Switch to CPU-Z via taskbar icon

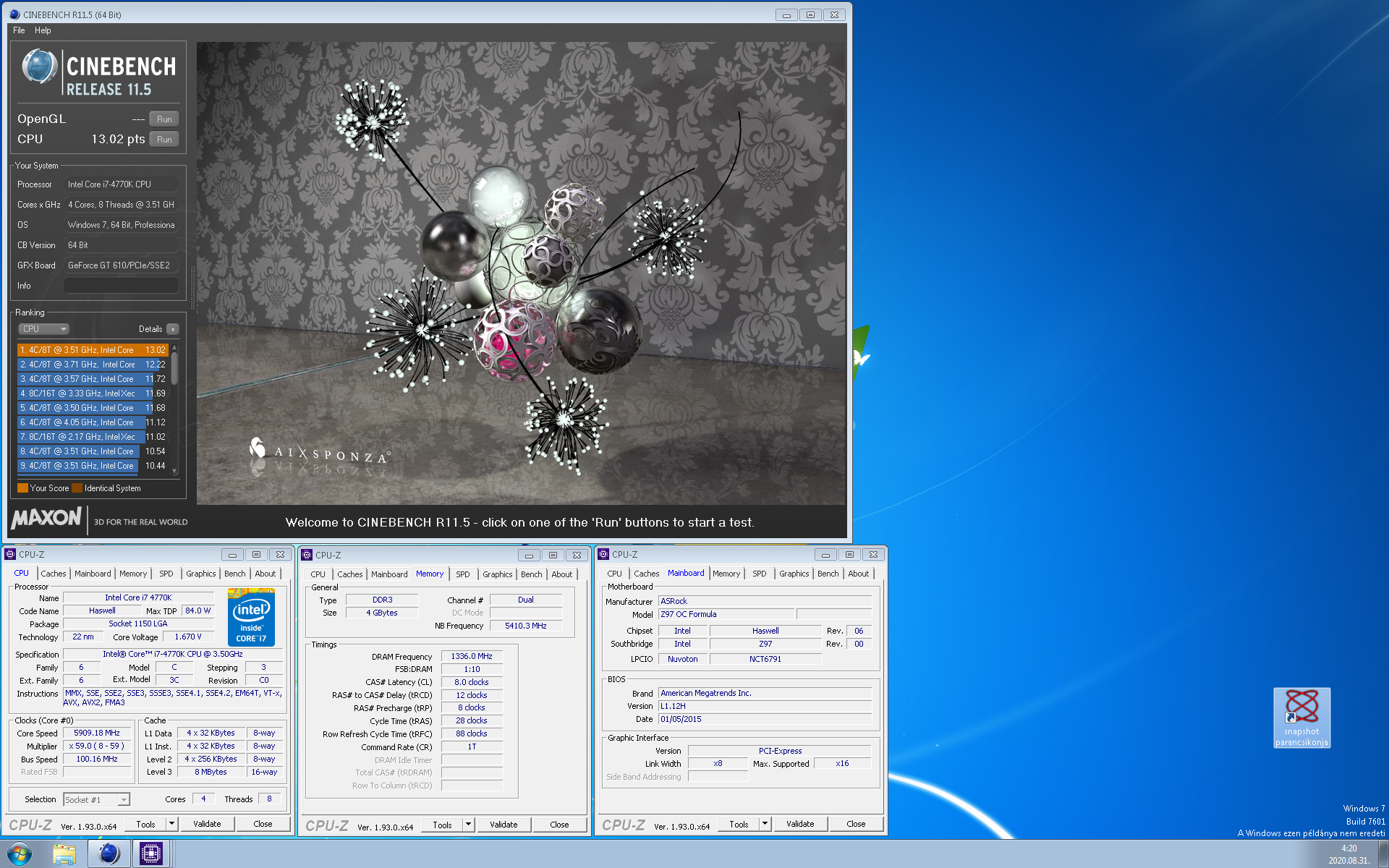pyautogui.click(x=151, y=854)
